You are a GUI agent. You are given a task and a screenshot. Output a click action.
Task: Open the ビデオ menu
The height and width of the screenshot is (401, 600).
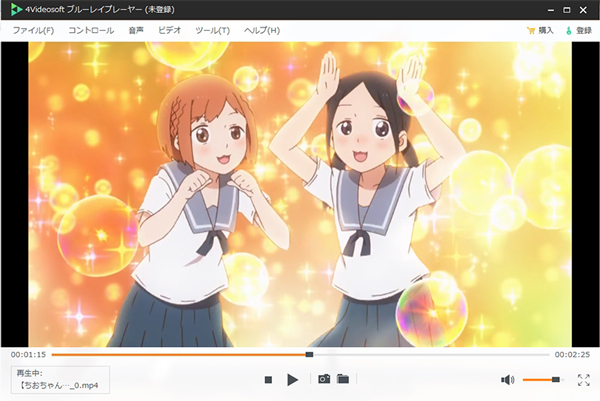click(170, 30)
